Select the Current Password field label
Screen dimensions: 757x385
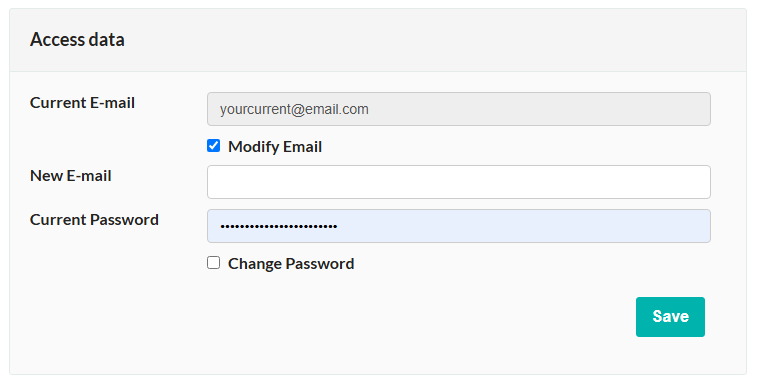[94, 219]
